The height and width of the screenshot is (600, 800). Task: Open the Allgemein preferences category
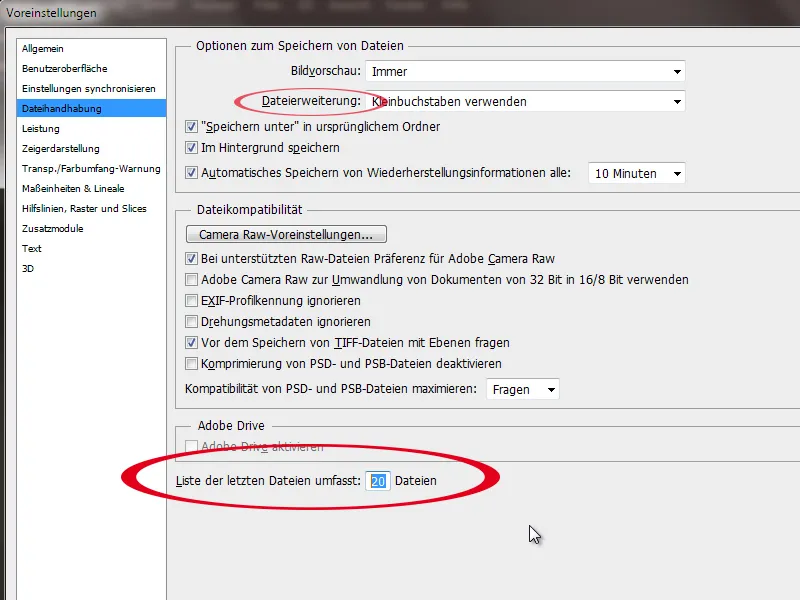tap(91, 48)
